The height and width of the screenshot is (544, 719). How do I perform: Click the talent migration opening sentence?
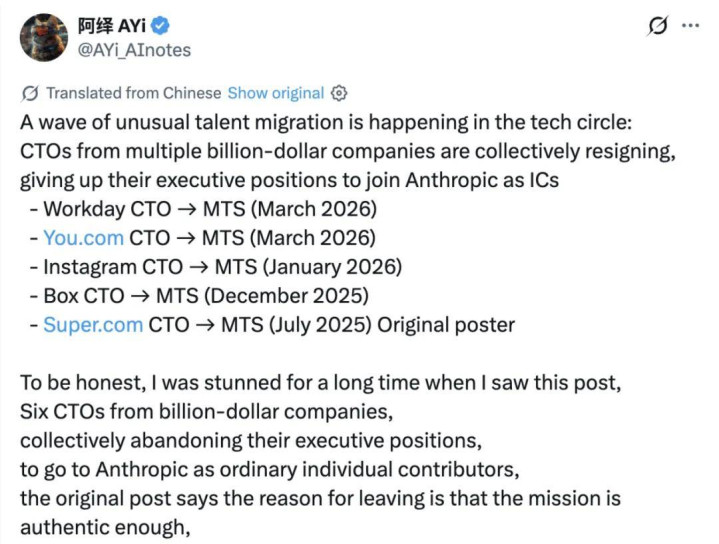[x=326, y=122]
